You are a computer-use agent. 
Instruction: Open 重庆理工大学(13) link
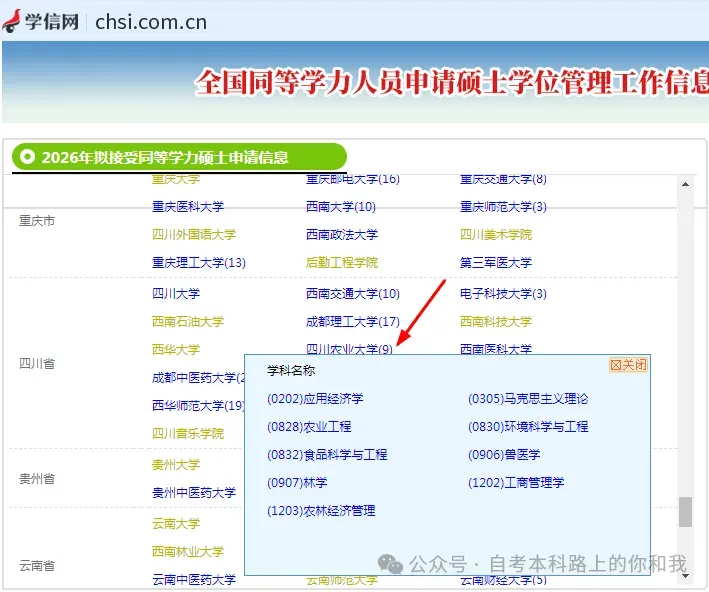[199, 262]
